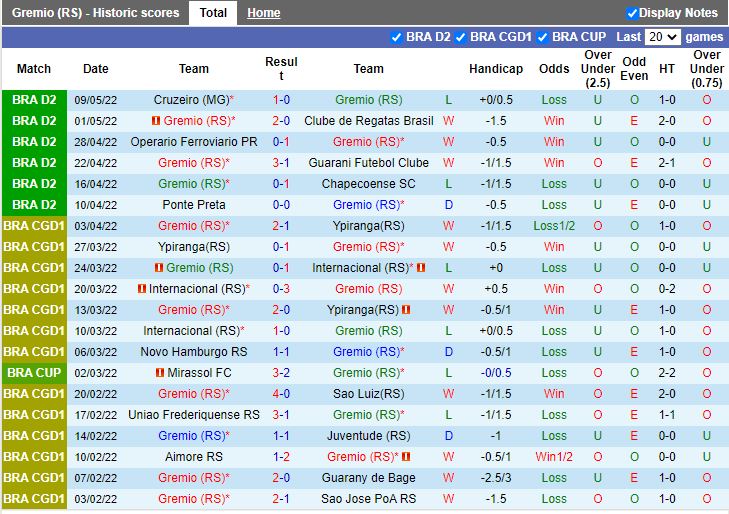The width and height of the screenshot is (729, 514).
Task: Open Ponte Preta team link
Action: (194, 204)
